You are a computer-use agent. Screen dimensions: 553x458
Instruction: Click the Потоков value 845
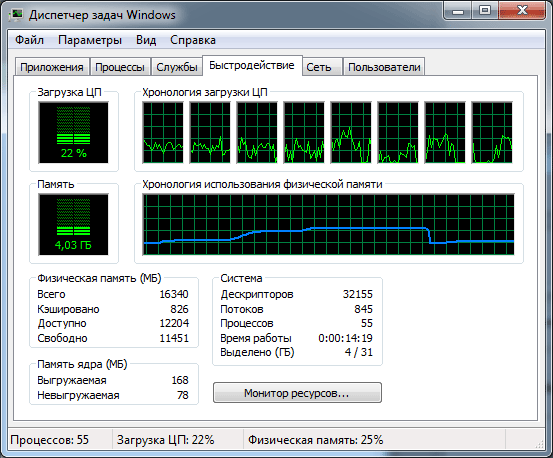coord(364,309)
